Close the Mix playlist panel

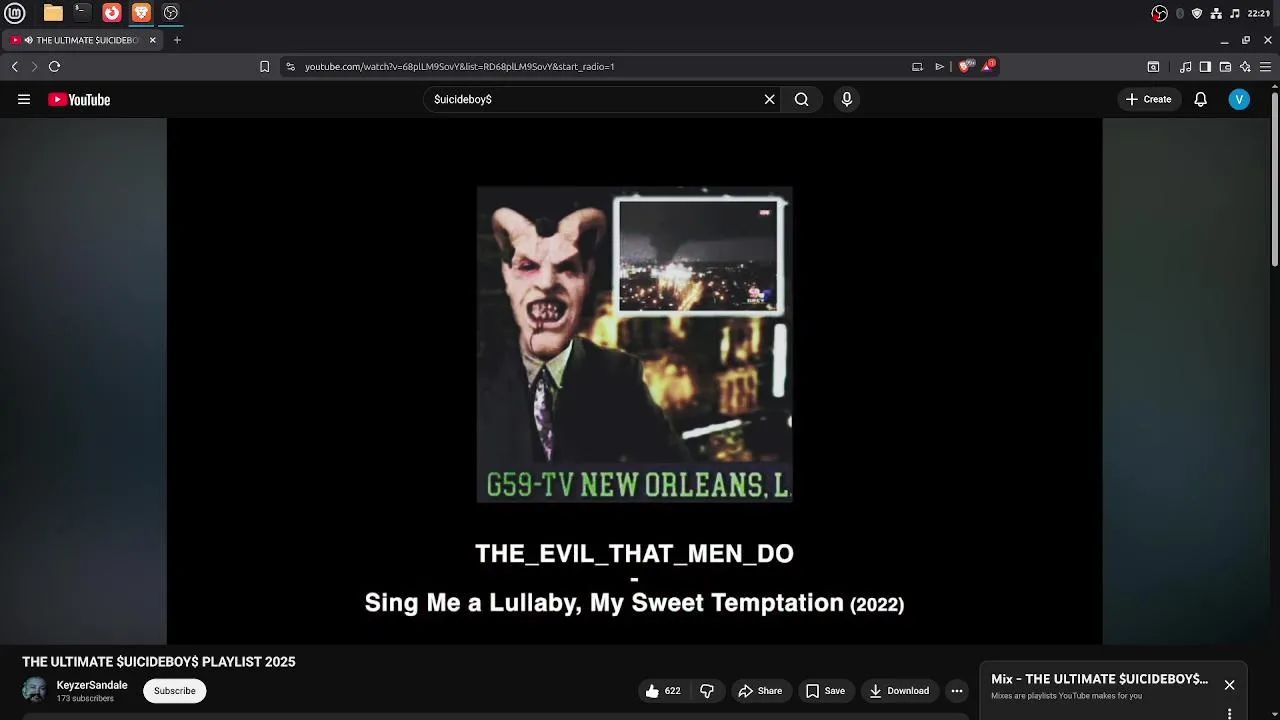coord(1229,685)
